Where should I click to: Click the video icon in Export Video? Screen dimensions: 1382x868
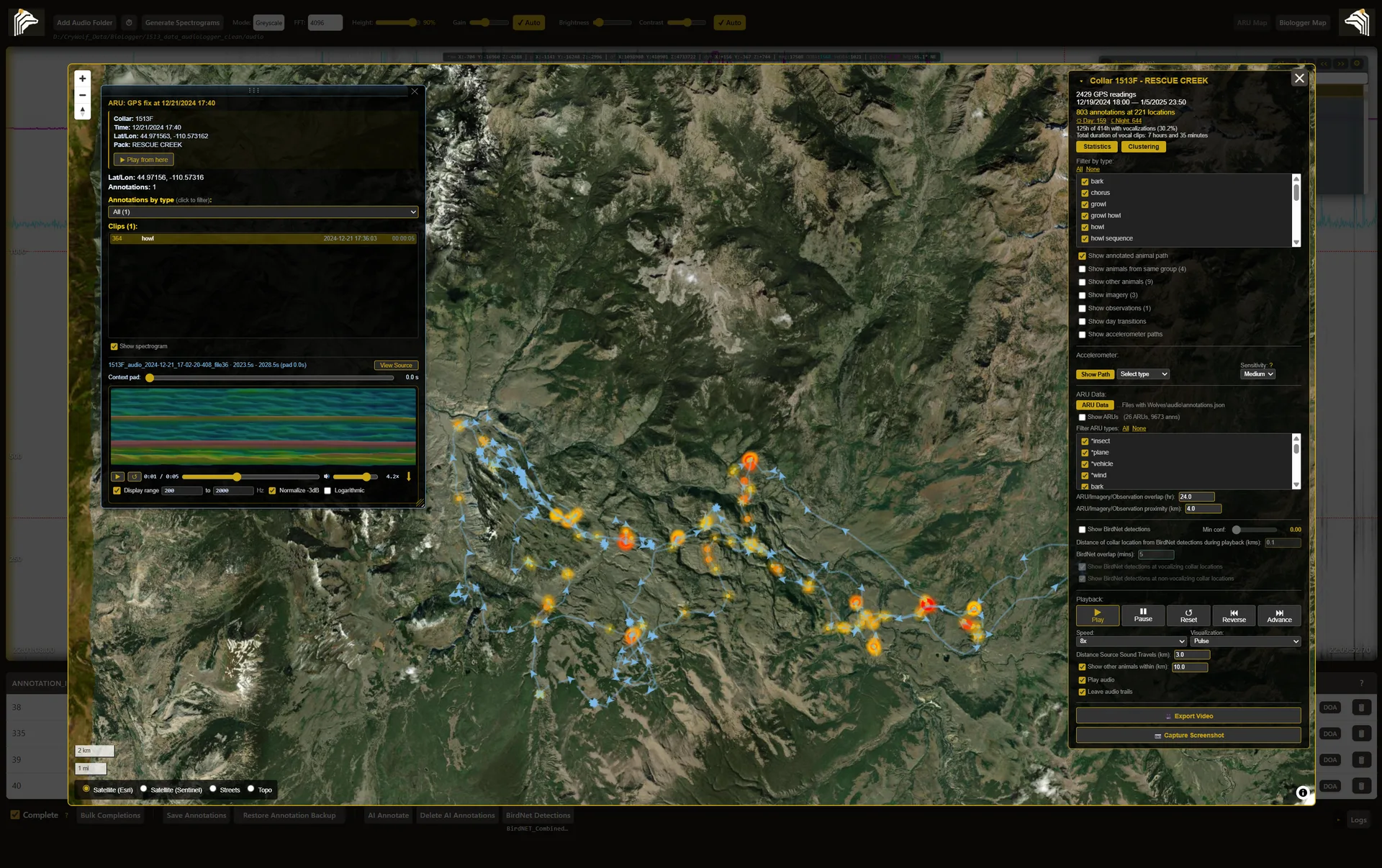pyautogui.click(x=1168, y=717)
